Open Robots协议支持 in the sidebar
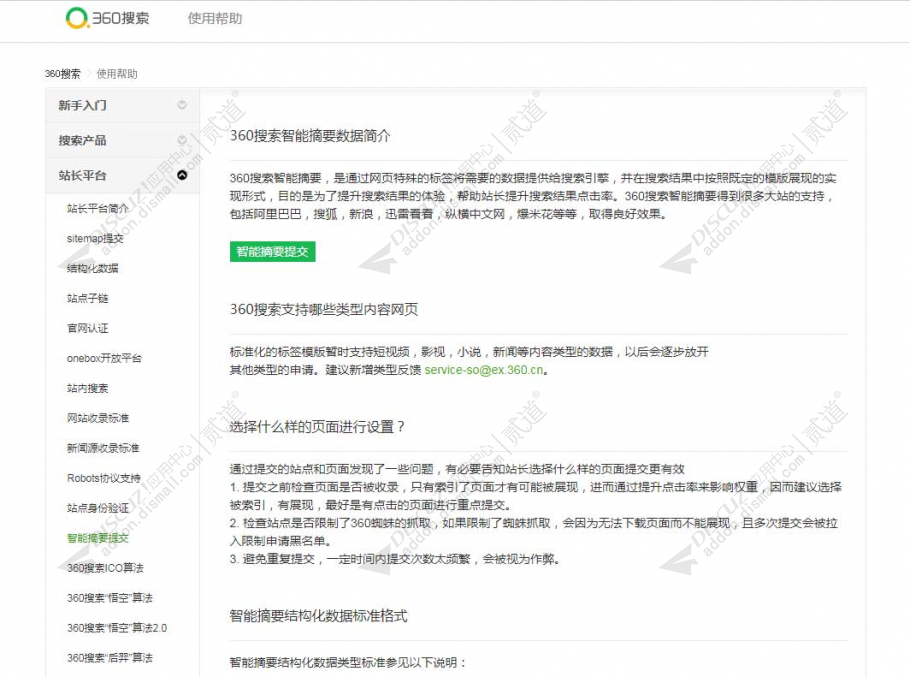Viewport: 910px width, 677px height. click(104, 478)
